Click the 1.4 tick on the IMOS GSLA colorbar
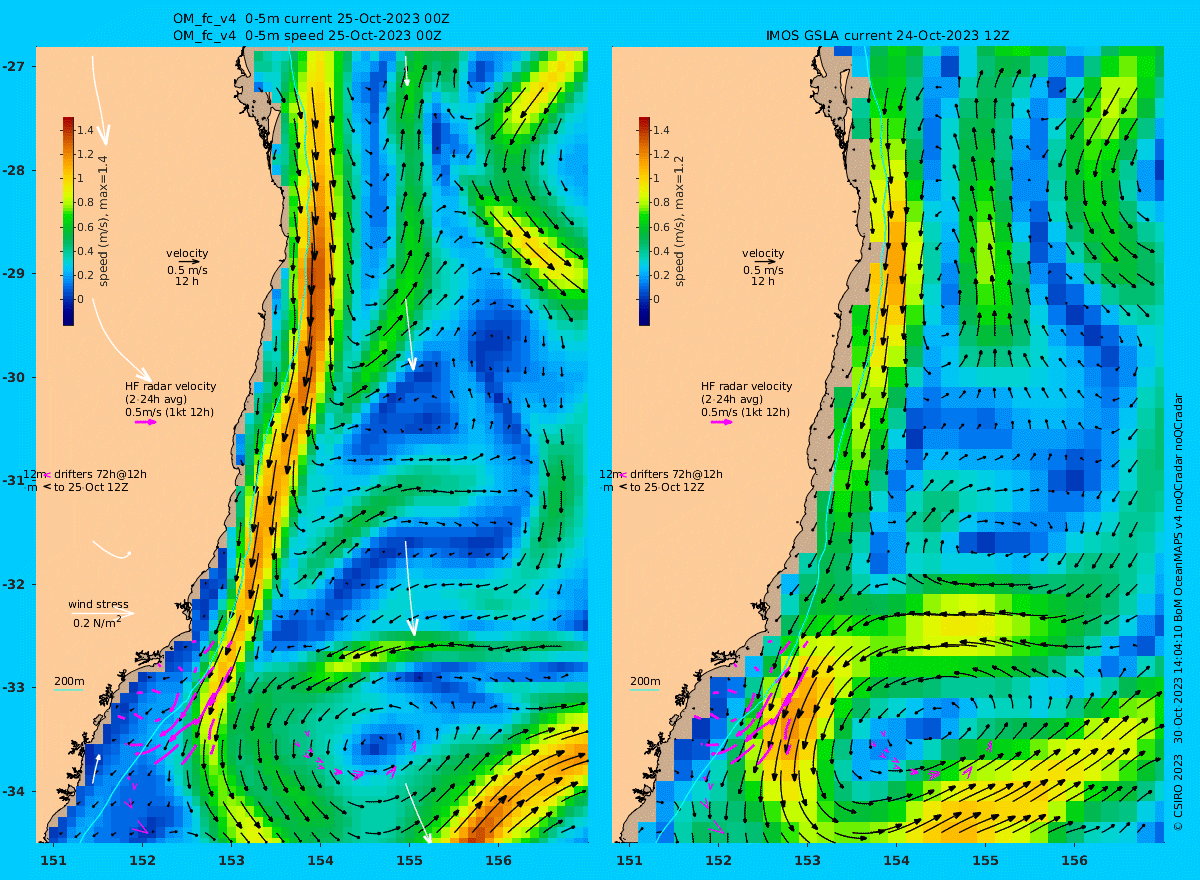 [x=662, y=130]
